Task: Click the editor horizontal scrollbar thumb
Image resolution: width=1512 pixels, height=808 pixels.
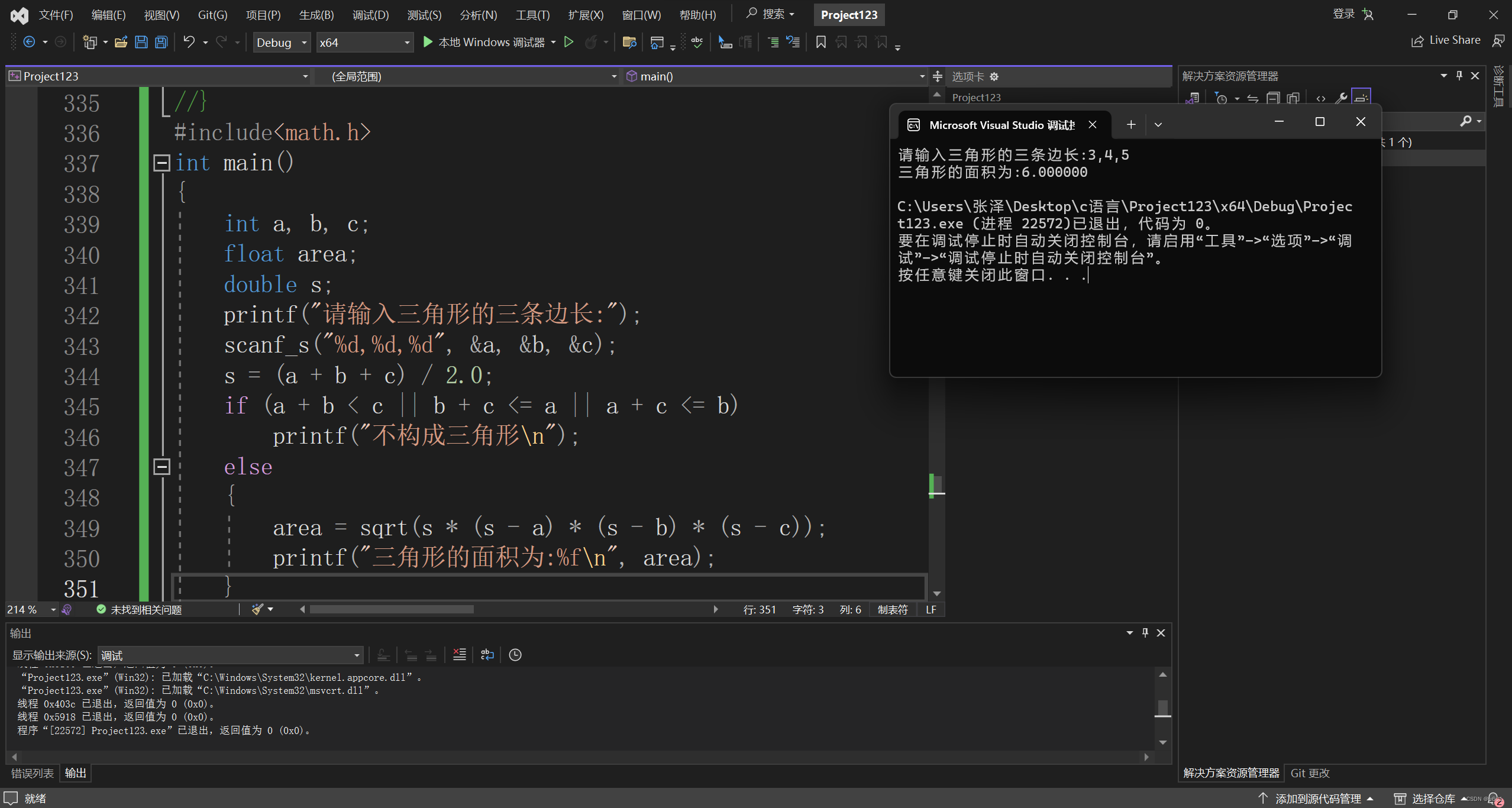Action: pos(391,609)
